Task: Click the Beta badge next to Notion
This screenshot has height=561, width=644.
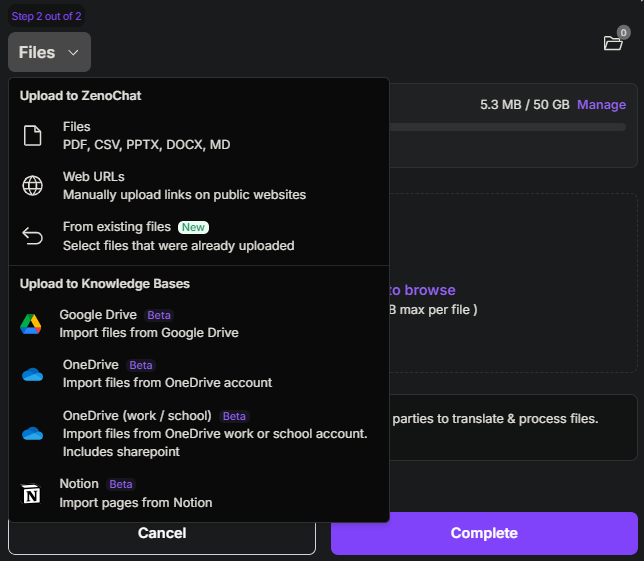Action: (121, 484)
